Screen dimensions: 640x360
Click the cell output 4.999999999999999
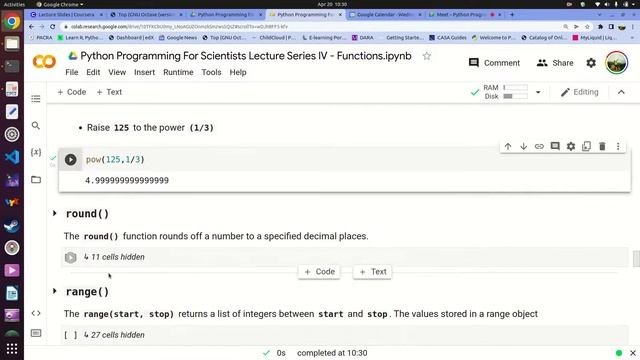[127, 180]
